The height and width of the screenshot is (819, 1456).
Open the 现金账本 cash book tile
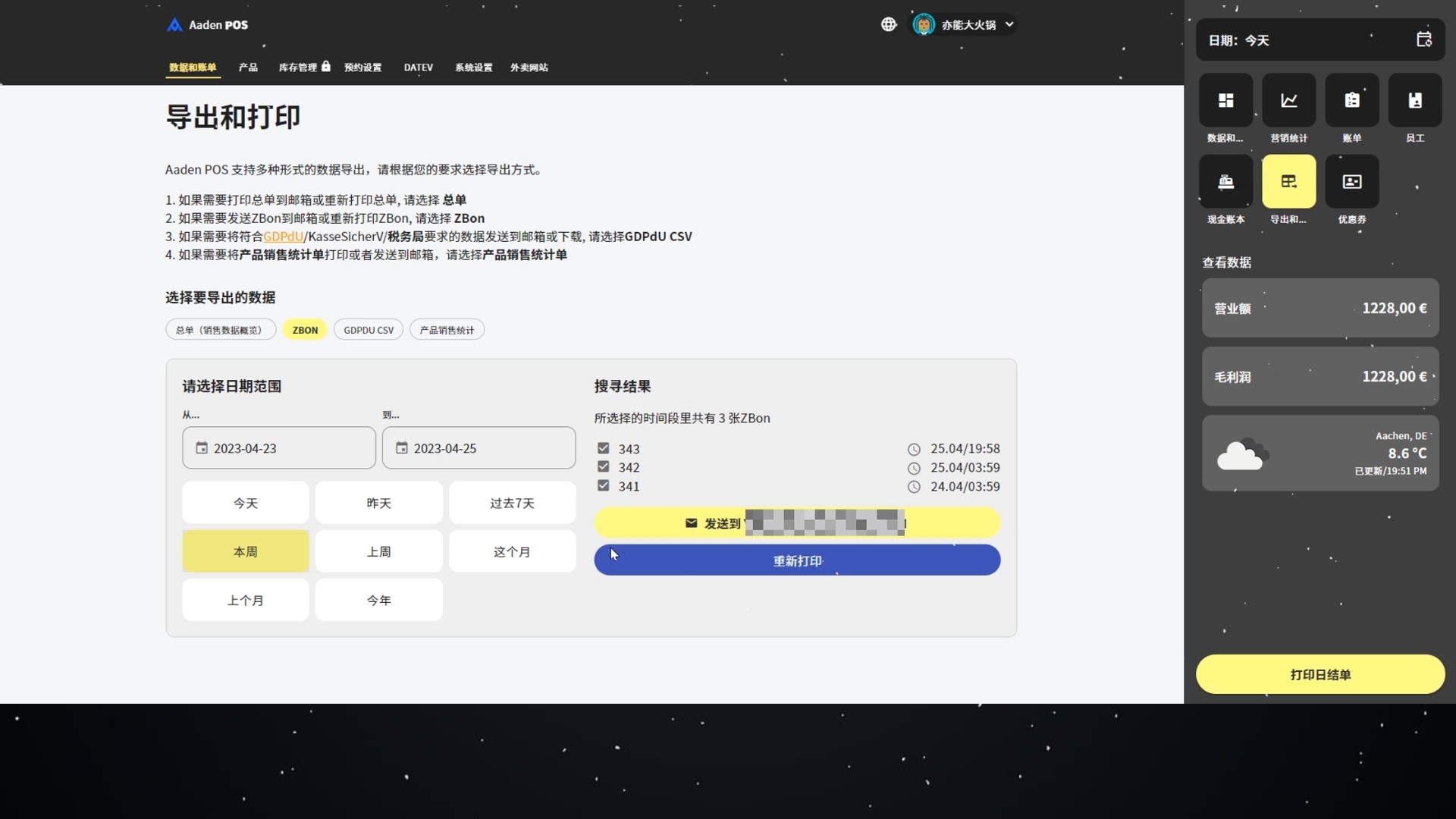click(x=1225, y=182)
